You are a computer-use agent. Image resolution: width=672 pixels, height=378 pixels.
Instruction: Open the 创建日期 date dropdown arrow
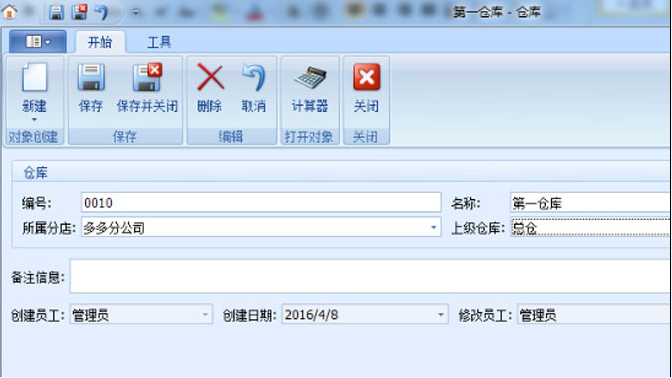[441, 315]
